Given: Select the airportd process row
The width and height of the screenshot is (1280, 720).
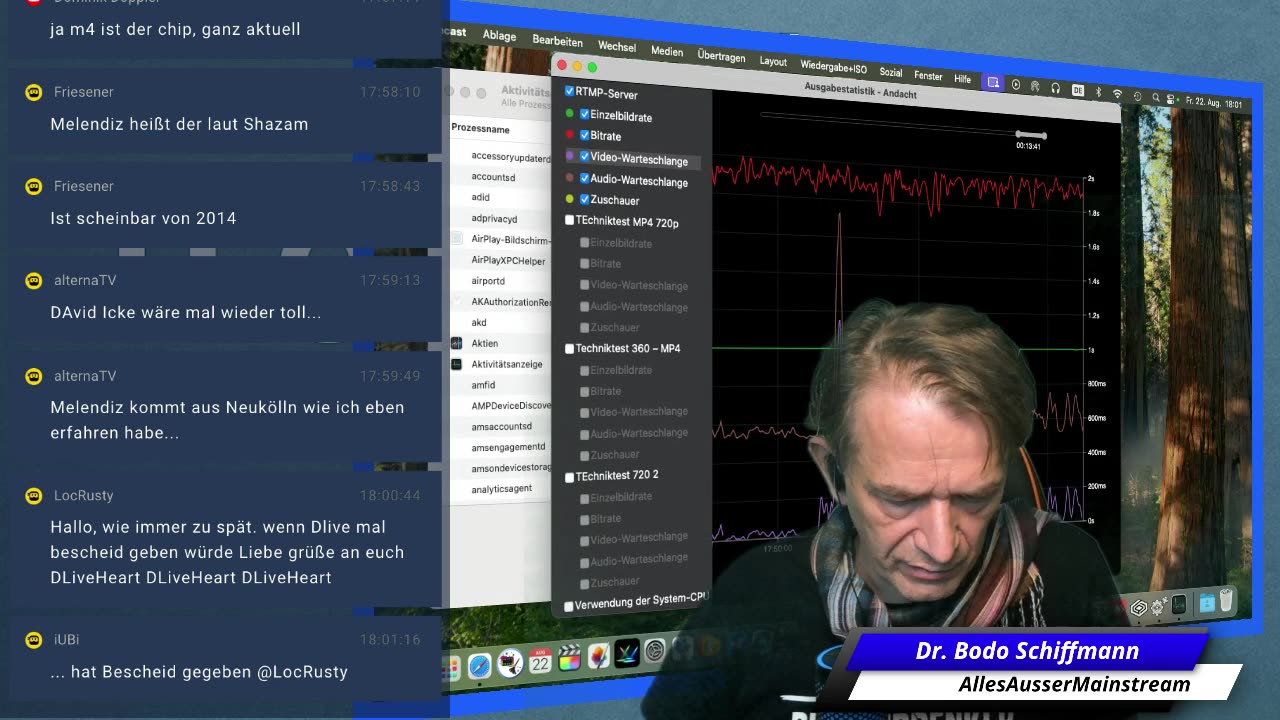Looking at the screenshot, I should 500,281.
